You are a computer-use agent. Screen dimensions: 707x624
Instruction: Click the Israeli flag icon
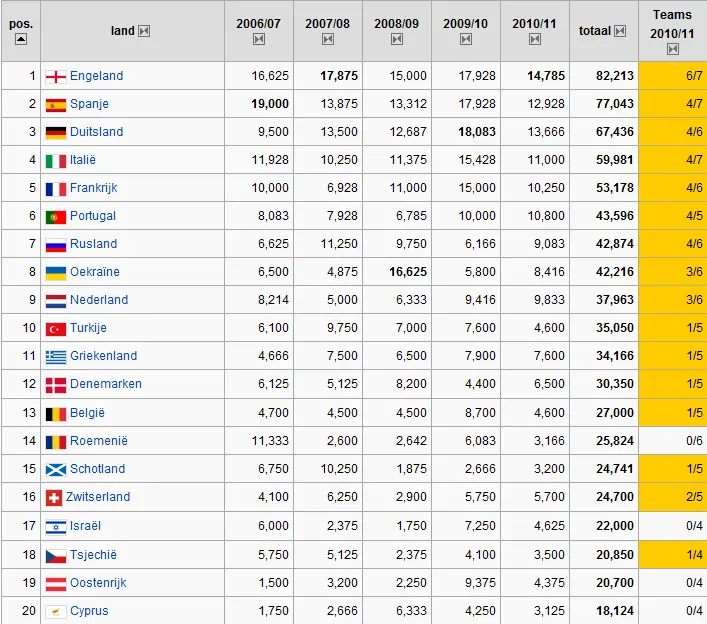(x=56, y=527)
